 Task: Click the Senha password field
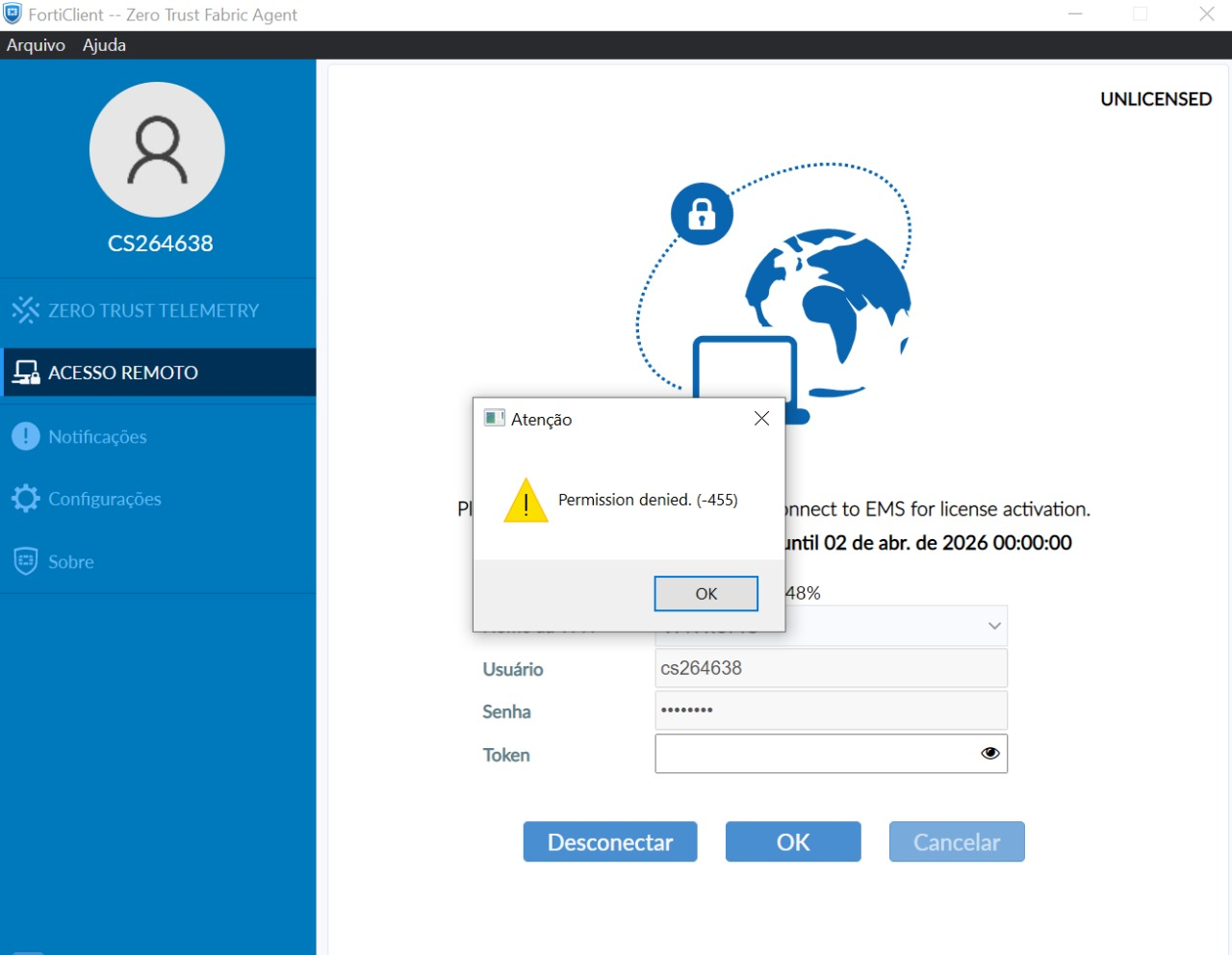832,710
